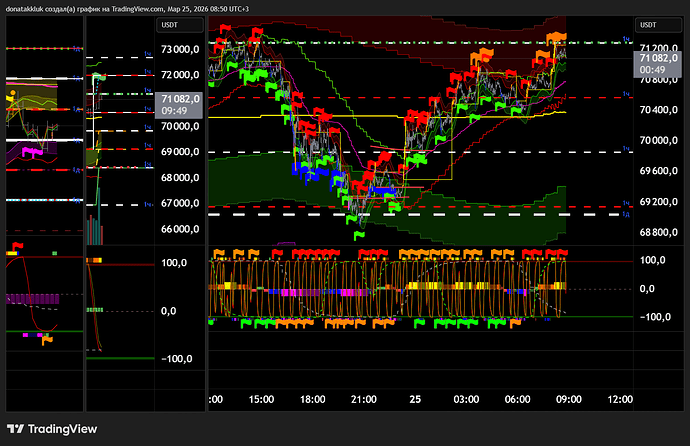Click the 68 800,0 level on the main price scale
Viewport: 690px width, 446px height.
pos(656,232)
